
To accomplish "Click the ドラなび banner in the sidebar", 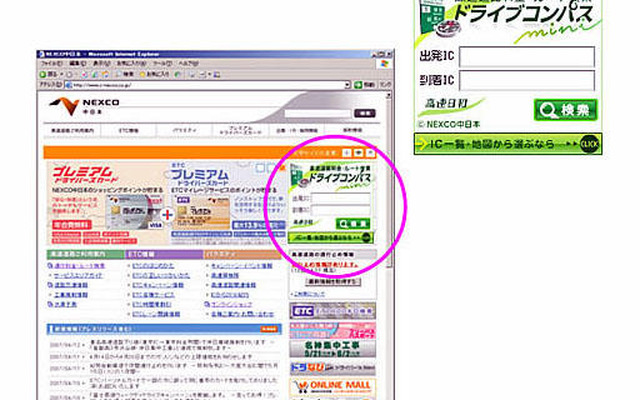I will click(333, 368).
